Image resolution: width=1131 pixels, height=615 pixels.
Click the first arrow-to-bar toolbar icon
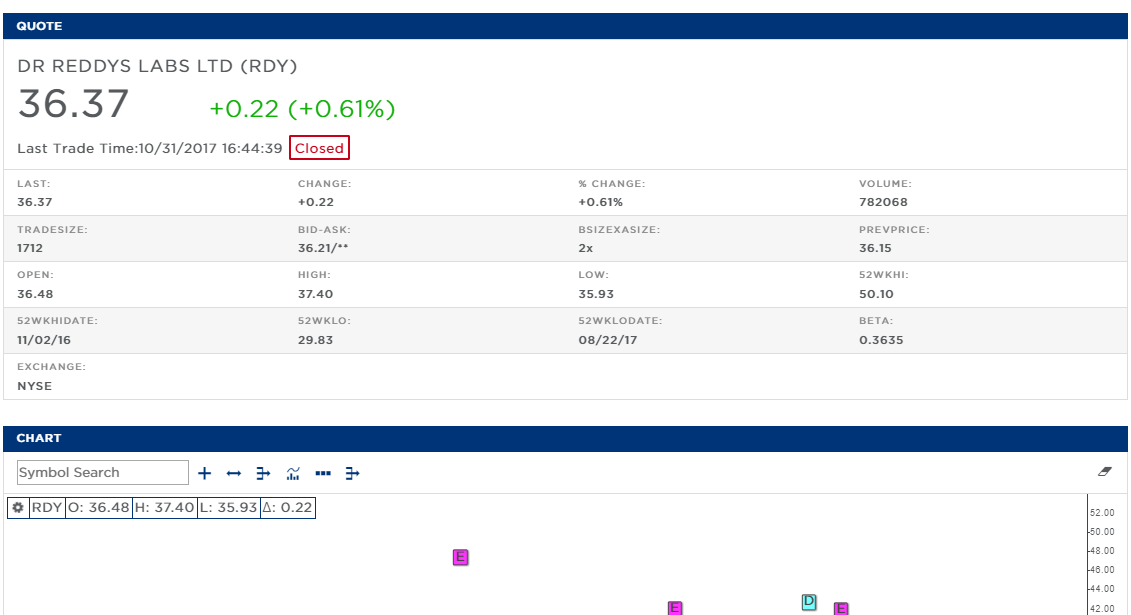[263, 472]
